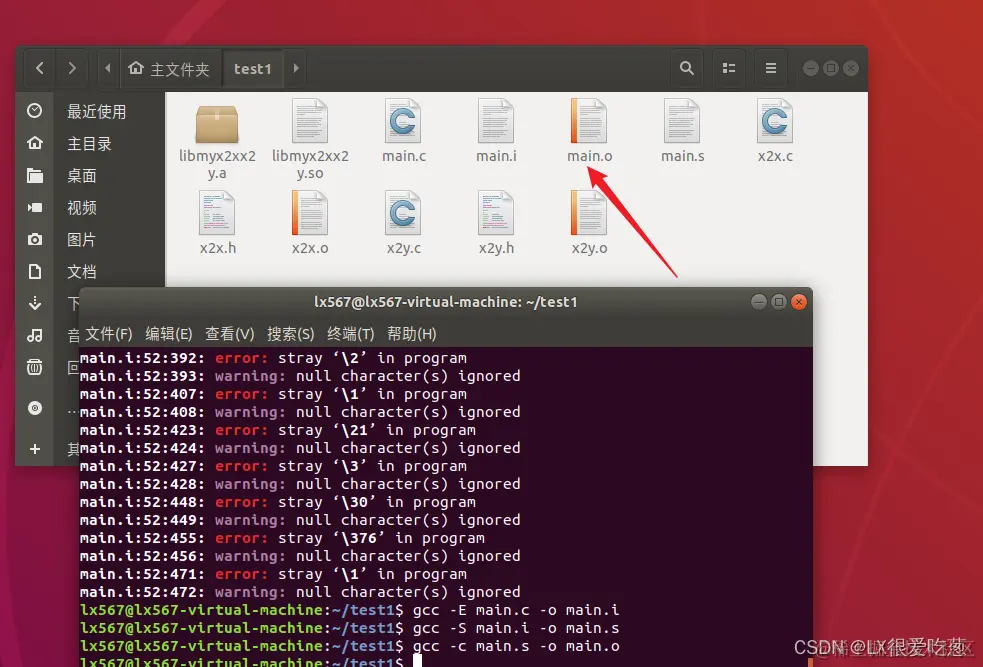Screen dimensions: 983x667
Task: Click the terminal title bar text
Action: [x=445, y=302]
